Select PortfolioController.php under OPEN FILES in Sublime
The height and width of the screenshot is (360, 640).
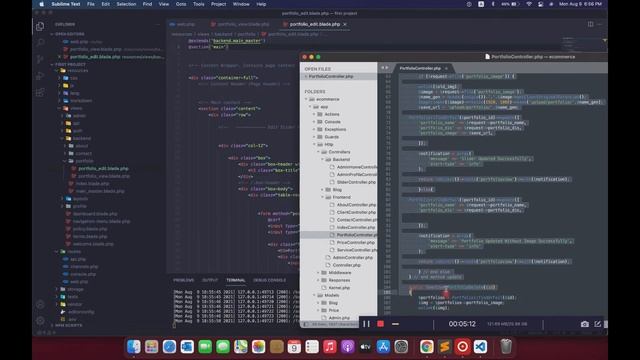[331, 76]
